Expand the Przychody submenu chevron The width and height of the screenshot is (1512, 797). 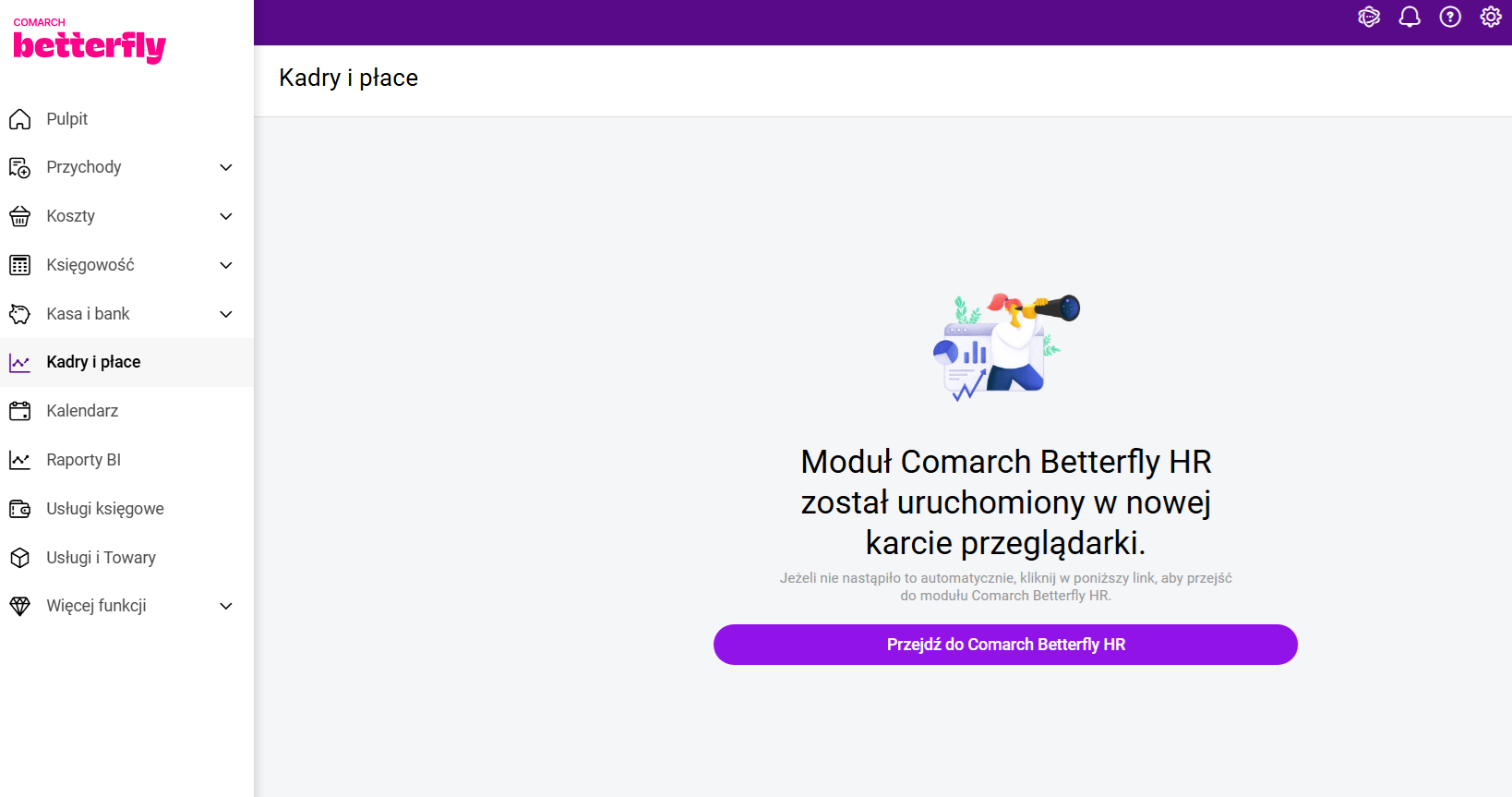pyautogui.click(x=226, y=167)
